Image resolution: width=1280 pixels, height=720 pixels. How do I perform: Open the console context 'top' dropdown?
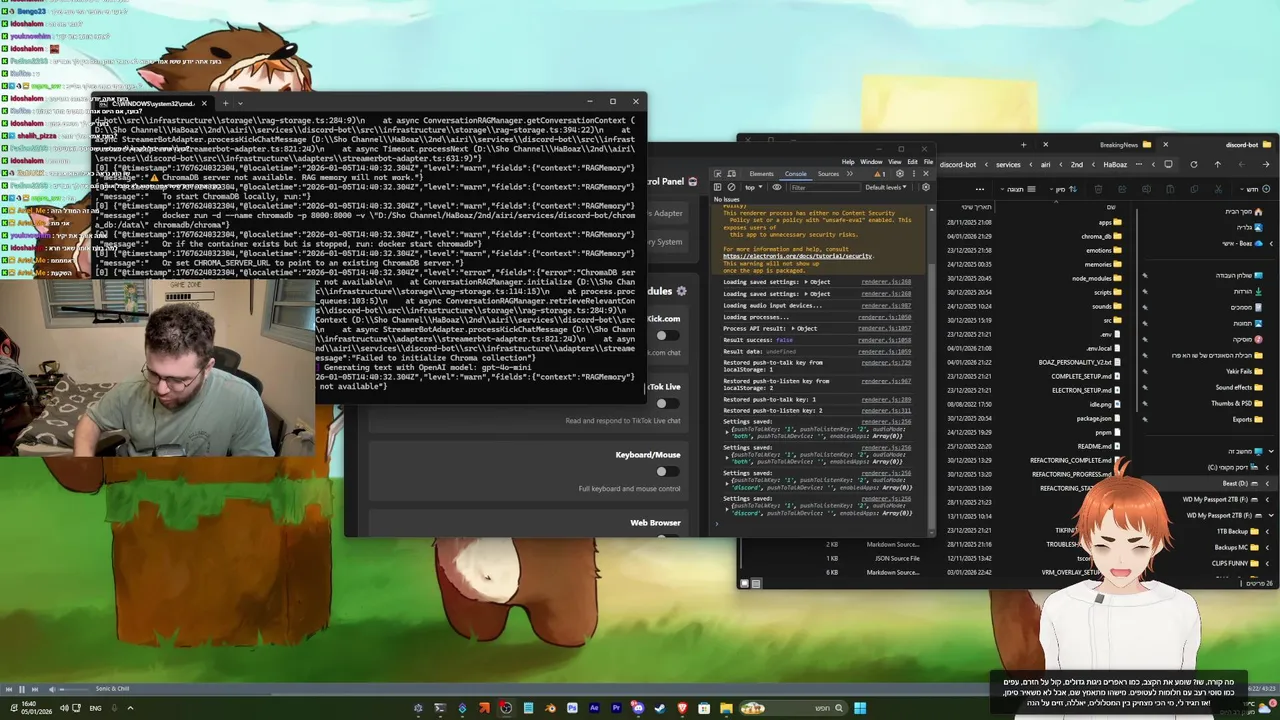(x=754, y=187)
